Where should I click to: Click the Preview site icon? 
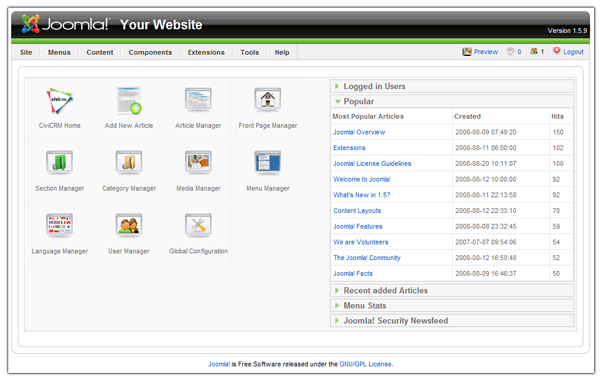click(466, 52)
